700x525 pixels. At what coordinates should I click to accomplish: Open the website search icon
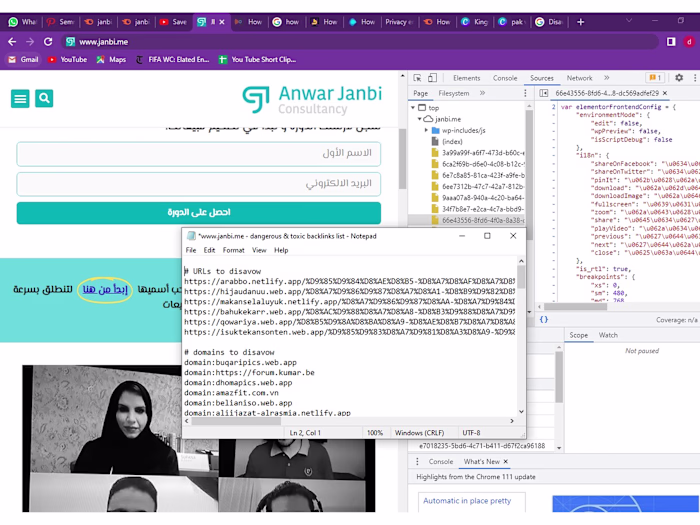(x=44, y=98)
